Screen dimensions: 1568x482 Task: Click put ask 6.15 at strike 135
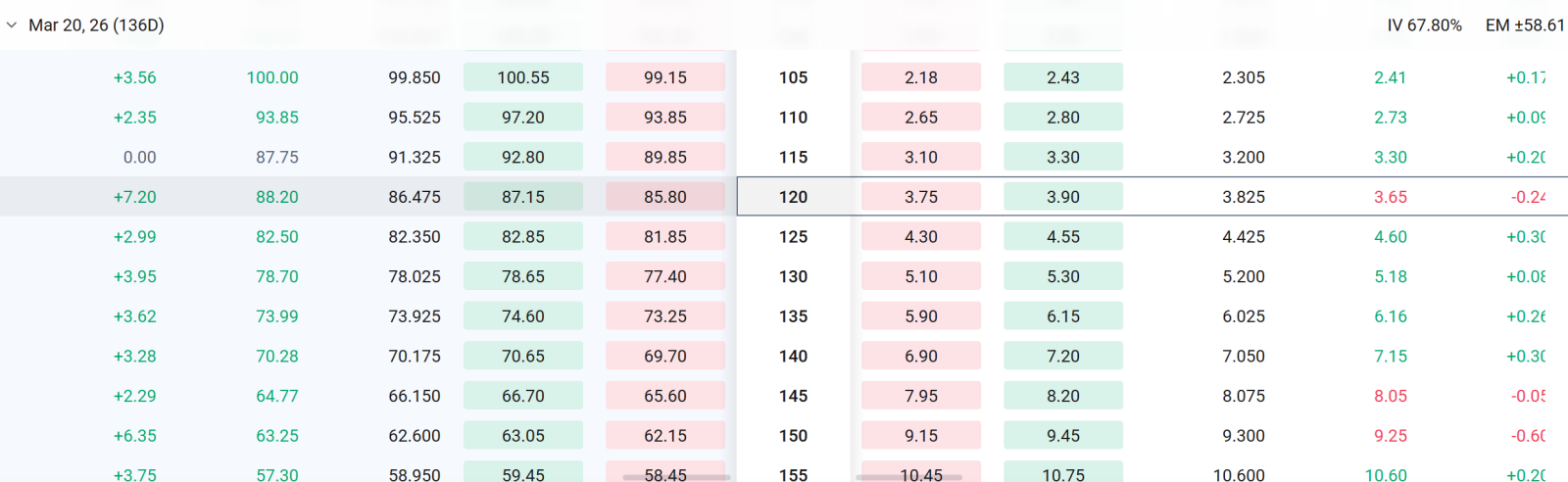(x=1063, y=316)
